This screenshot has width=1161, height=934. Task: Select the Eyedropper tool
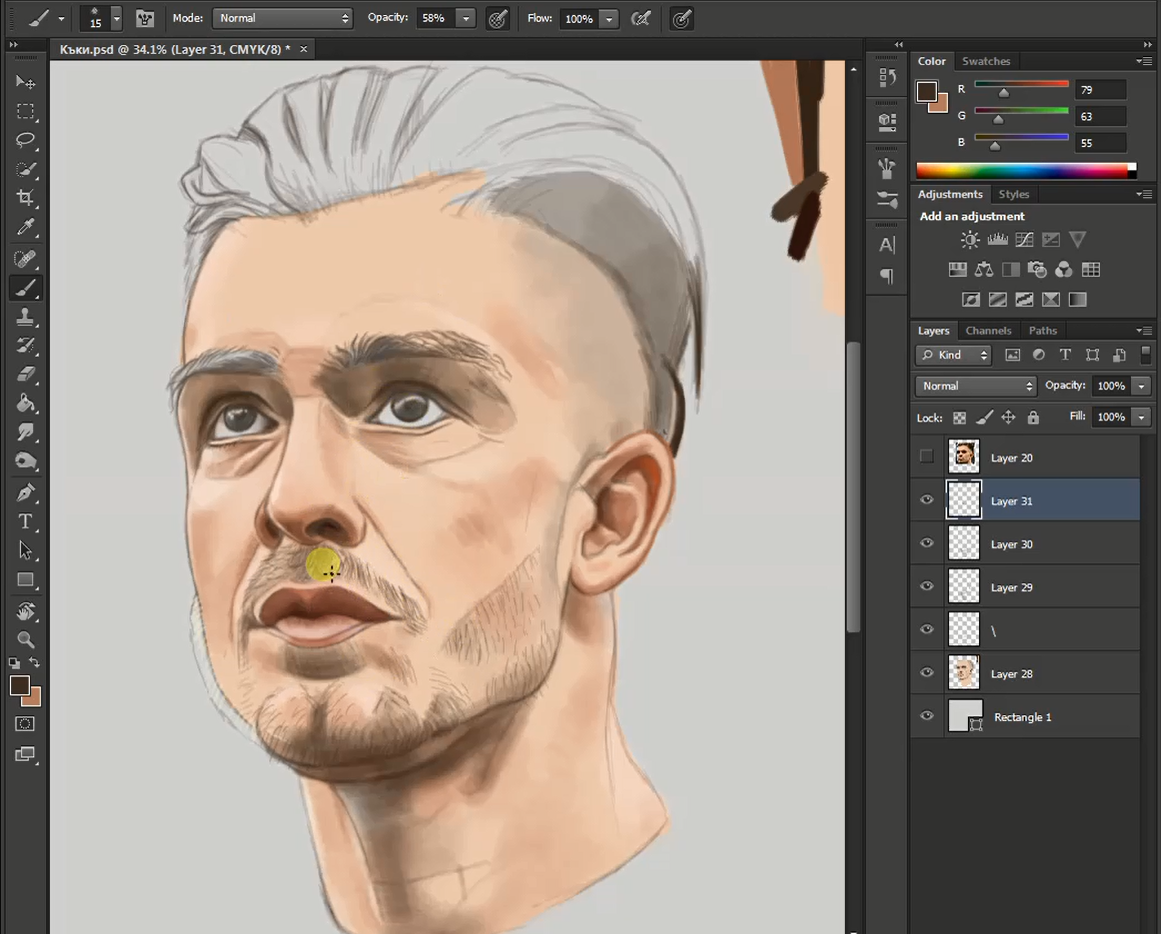point(25,227)
